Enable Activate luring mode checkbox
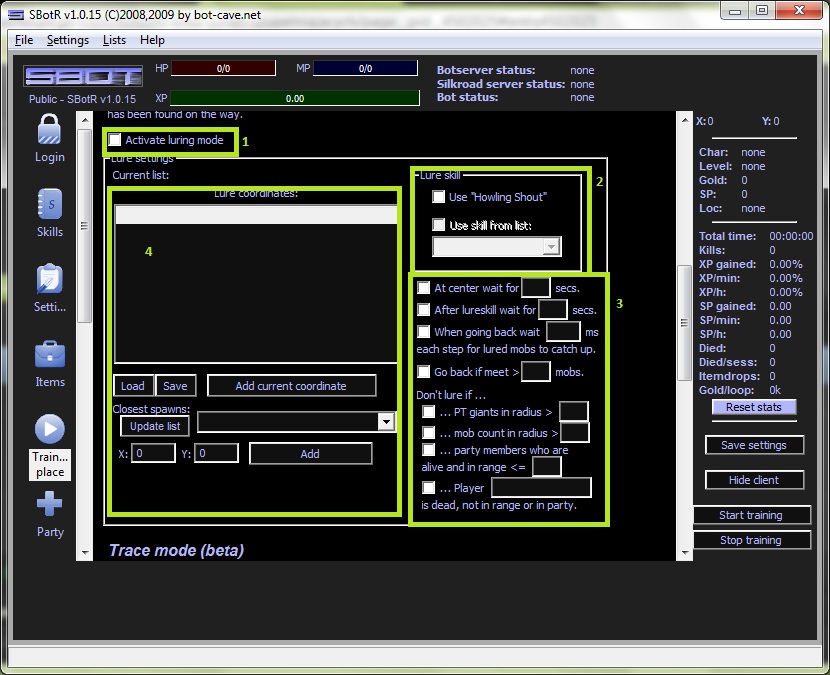This screenshot has width=830, height=675. tap(115, 140)
